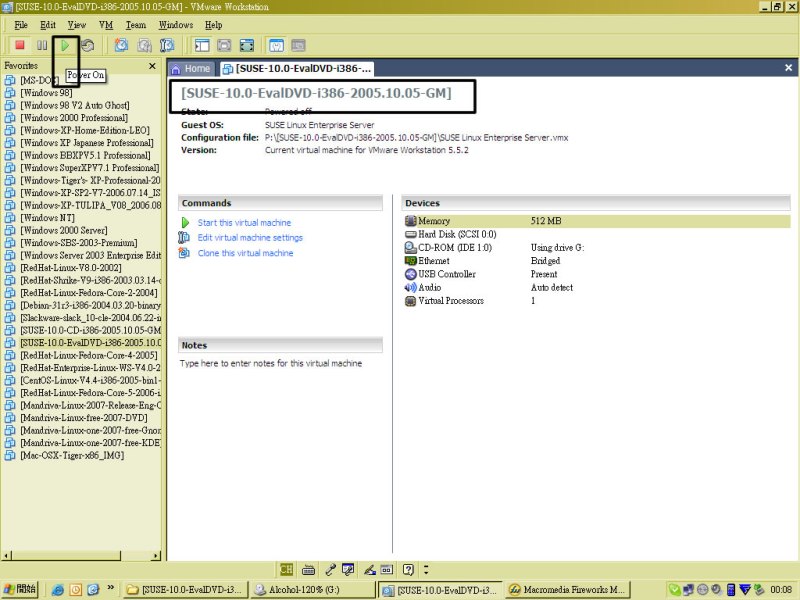
Task: Expand the quick launch overflow chevron
Action: 111,588
